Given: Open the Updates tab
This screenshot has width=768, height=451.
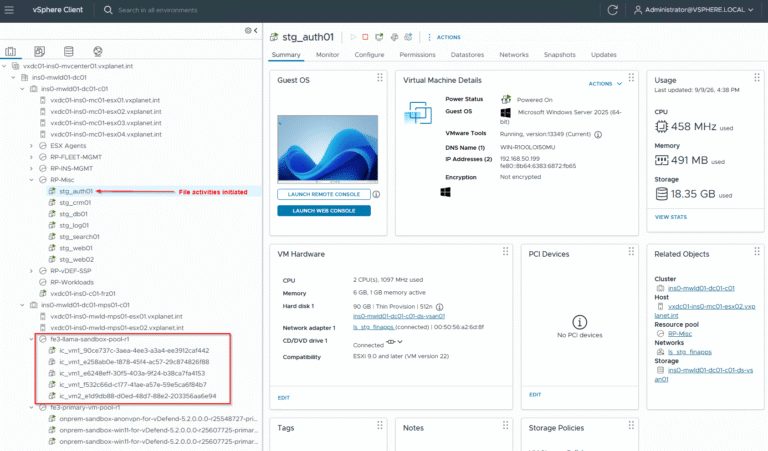Looking at the screenshot, I should [x=603, y=55].
